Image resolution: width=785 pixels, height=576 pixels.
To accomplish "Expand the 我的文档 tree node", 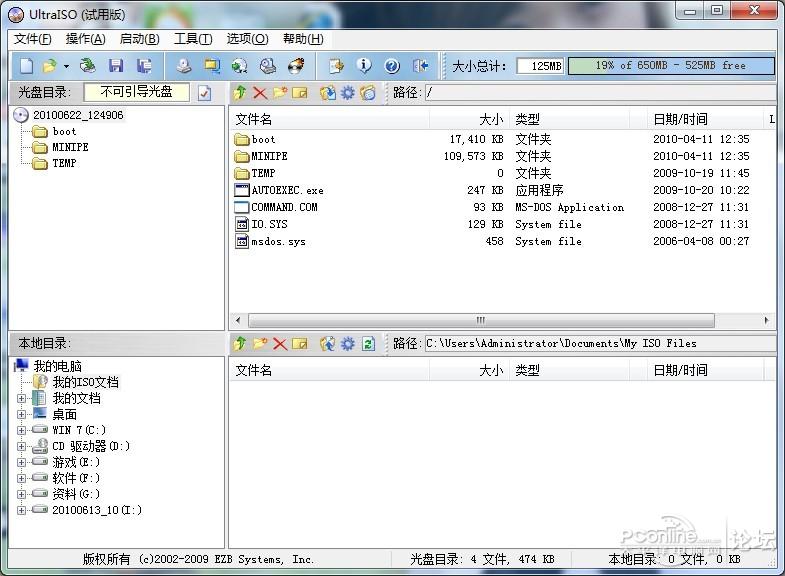I will 21,398.
